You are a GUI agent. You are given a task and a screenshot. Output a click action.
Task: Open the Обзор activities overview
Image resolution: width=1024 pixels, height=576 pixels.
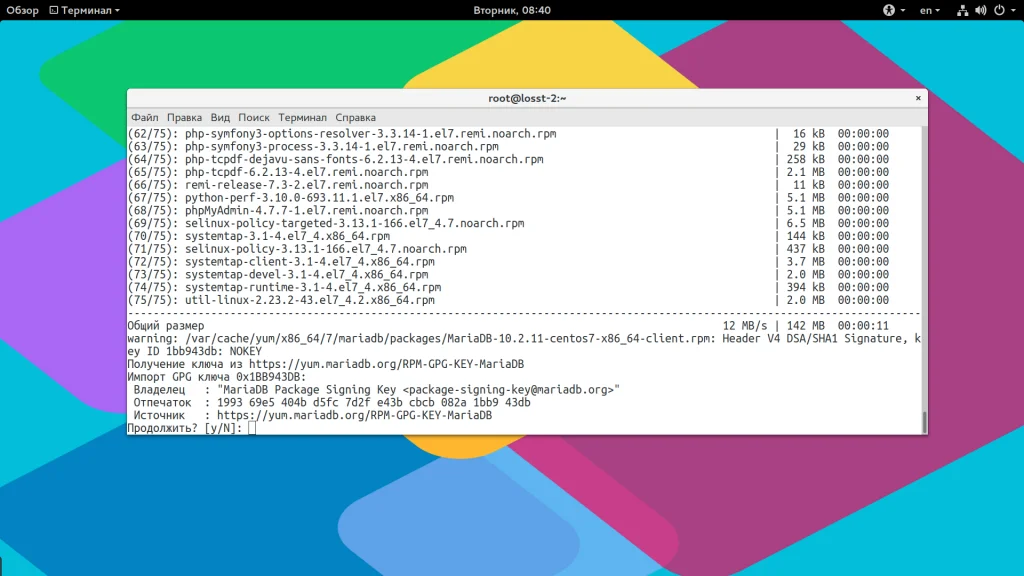pos(22,10)
